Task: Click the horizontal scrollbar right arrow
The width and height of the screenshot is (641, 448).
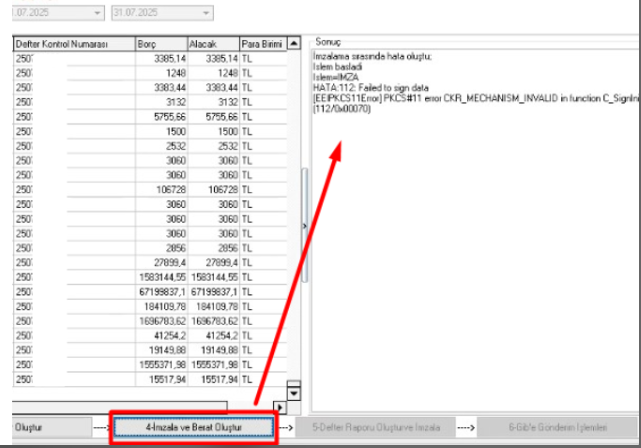Action: coord(280,407)
